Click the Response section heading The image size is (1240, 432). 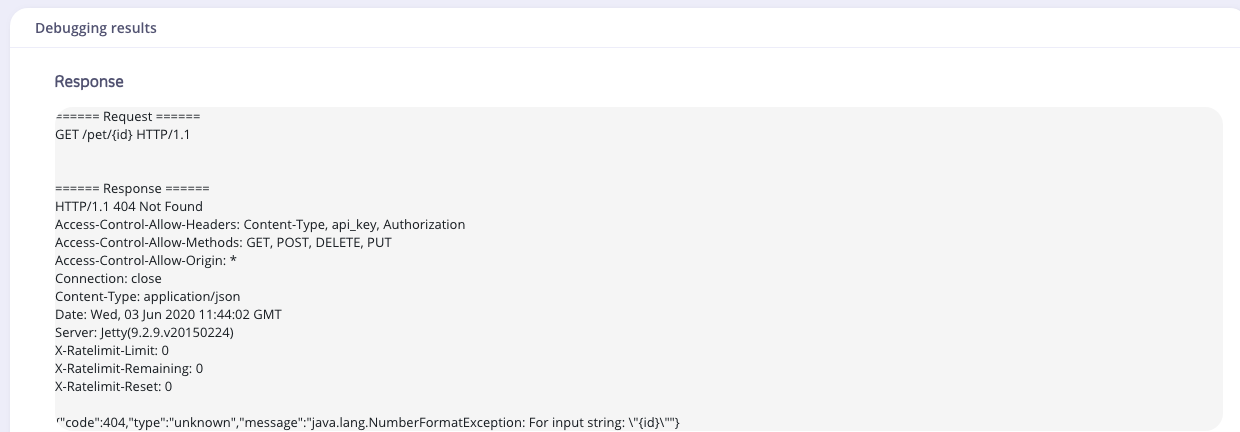tap(89, 81)
